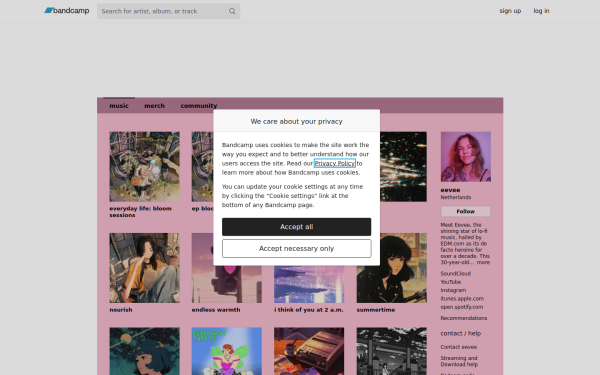Open the open.spotify.com link

pos(461,307)
